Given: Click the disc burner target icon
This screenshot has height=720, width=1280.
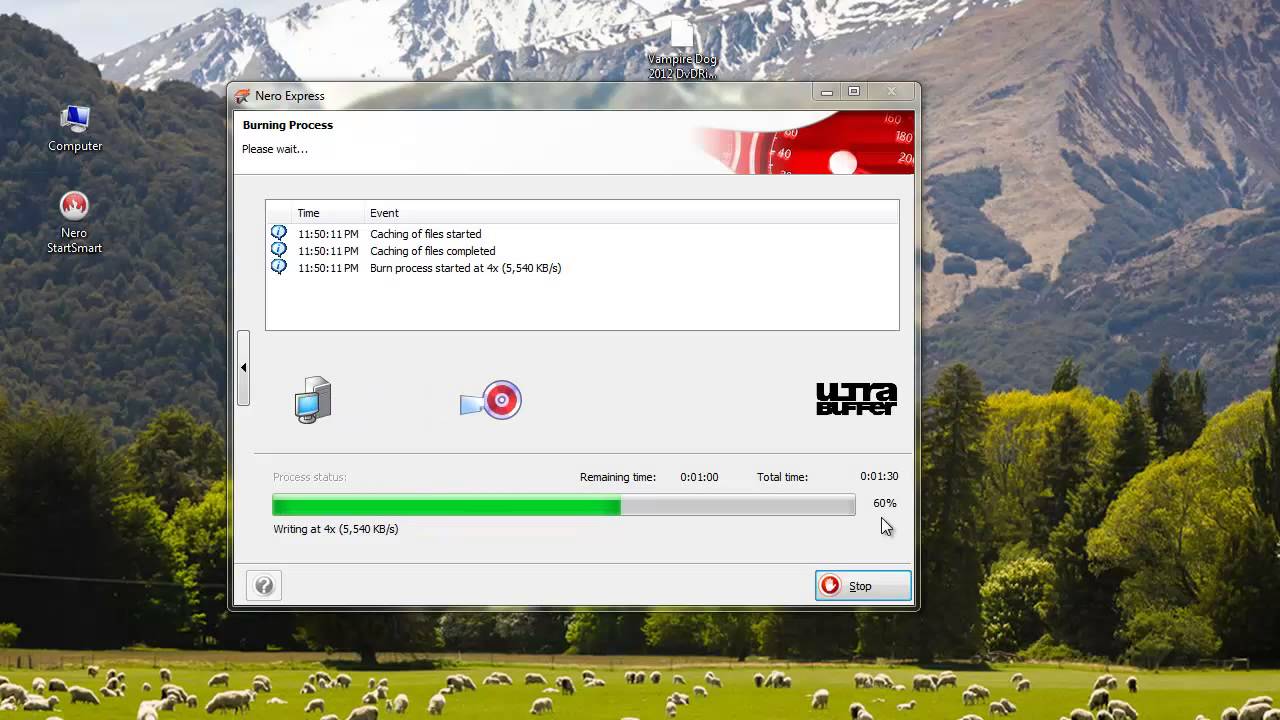Looking at the screenshot, I should click(491, 400).
